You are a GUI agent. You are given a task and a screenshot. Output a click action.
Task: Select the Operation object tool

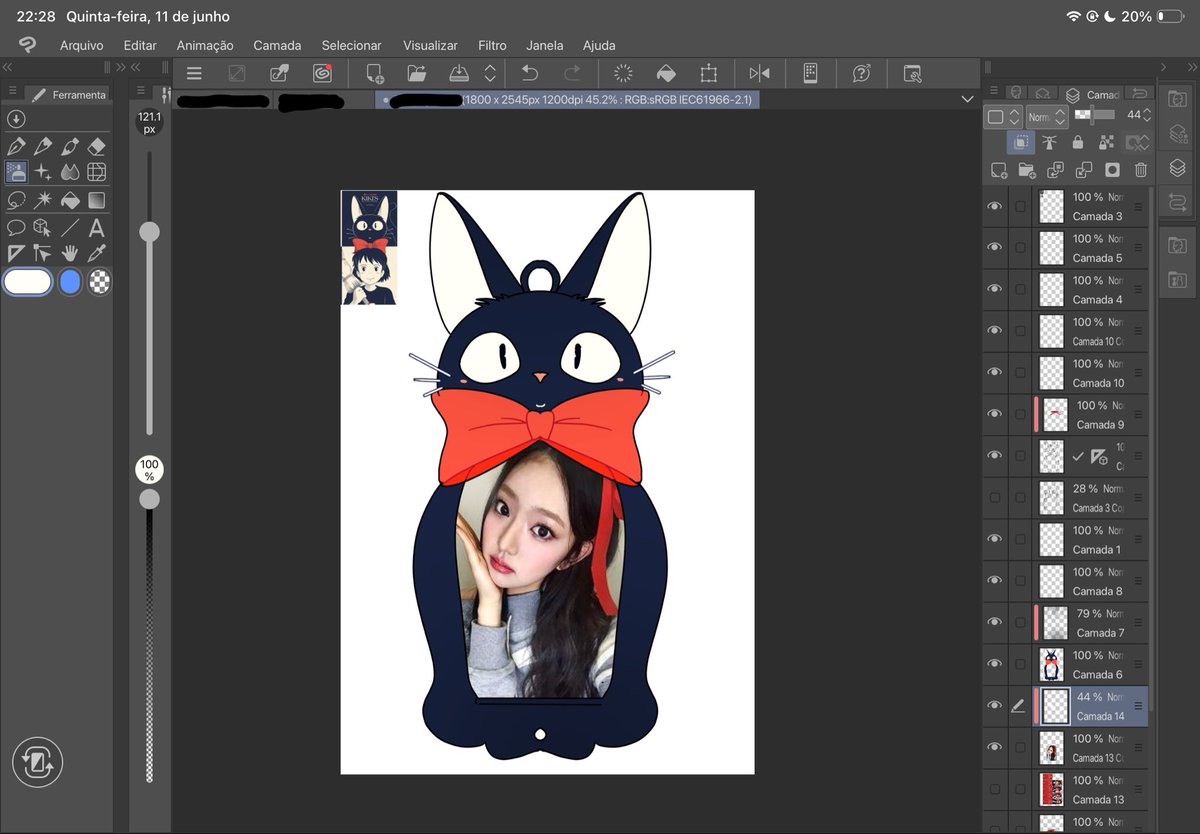[43, 227]
